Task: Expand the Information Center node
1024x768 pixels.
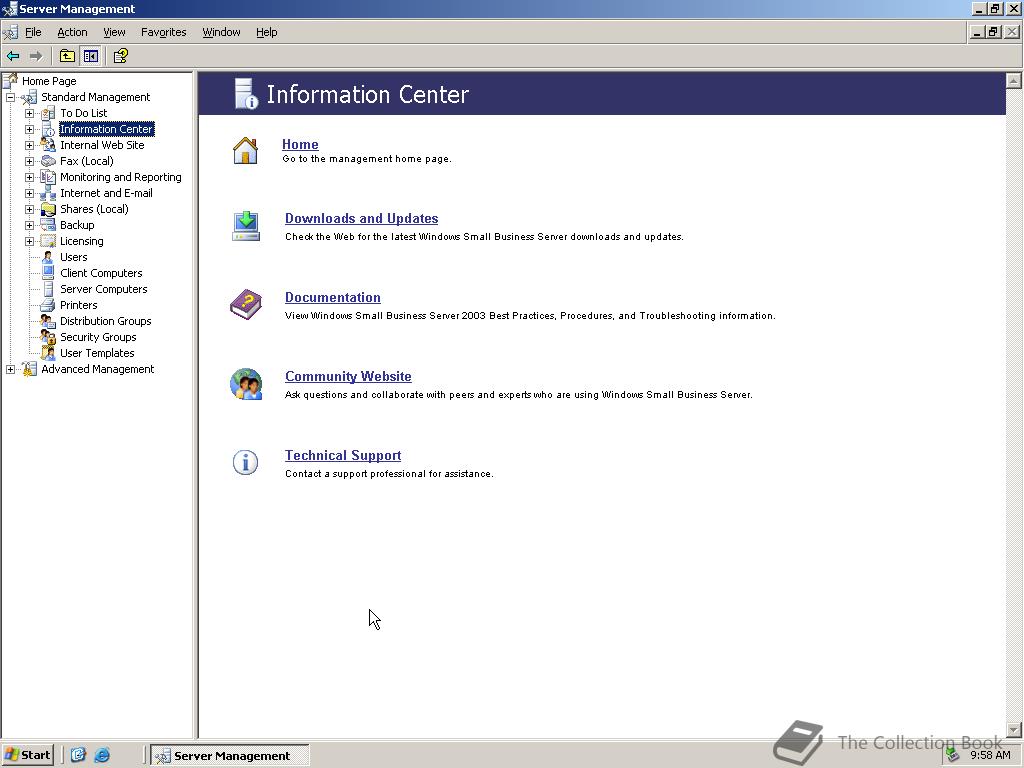Action: (x=29, y=129)
